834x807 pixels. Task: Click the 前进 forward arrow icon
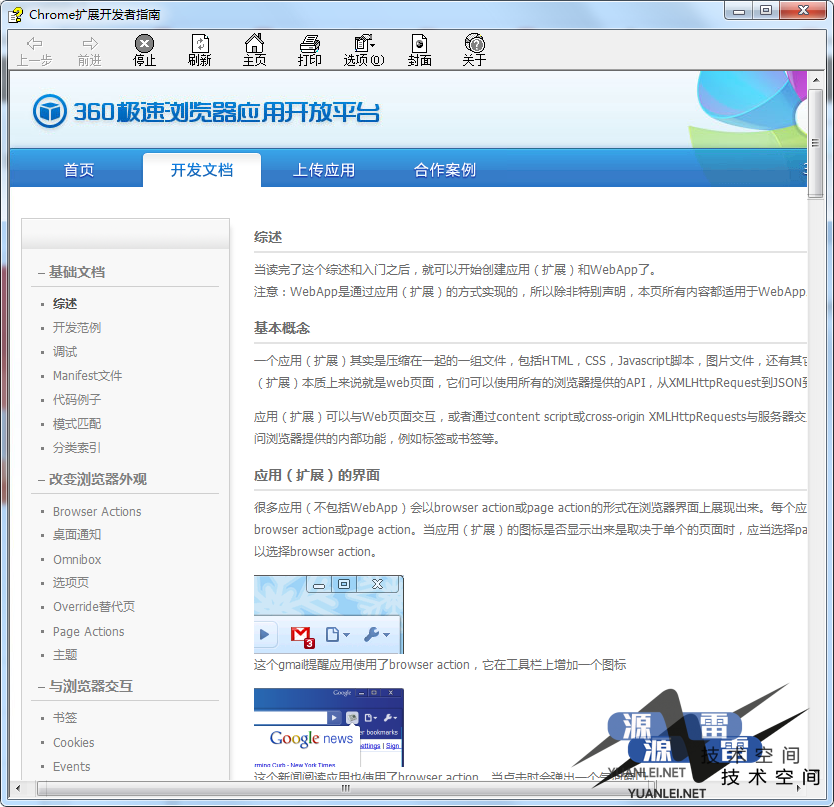coord(90,43)
